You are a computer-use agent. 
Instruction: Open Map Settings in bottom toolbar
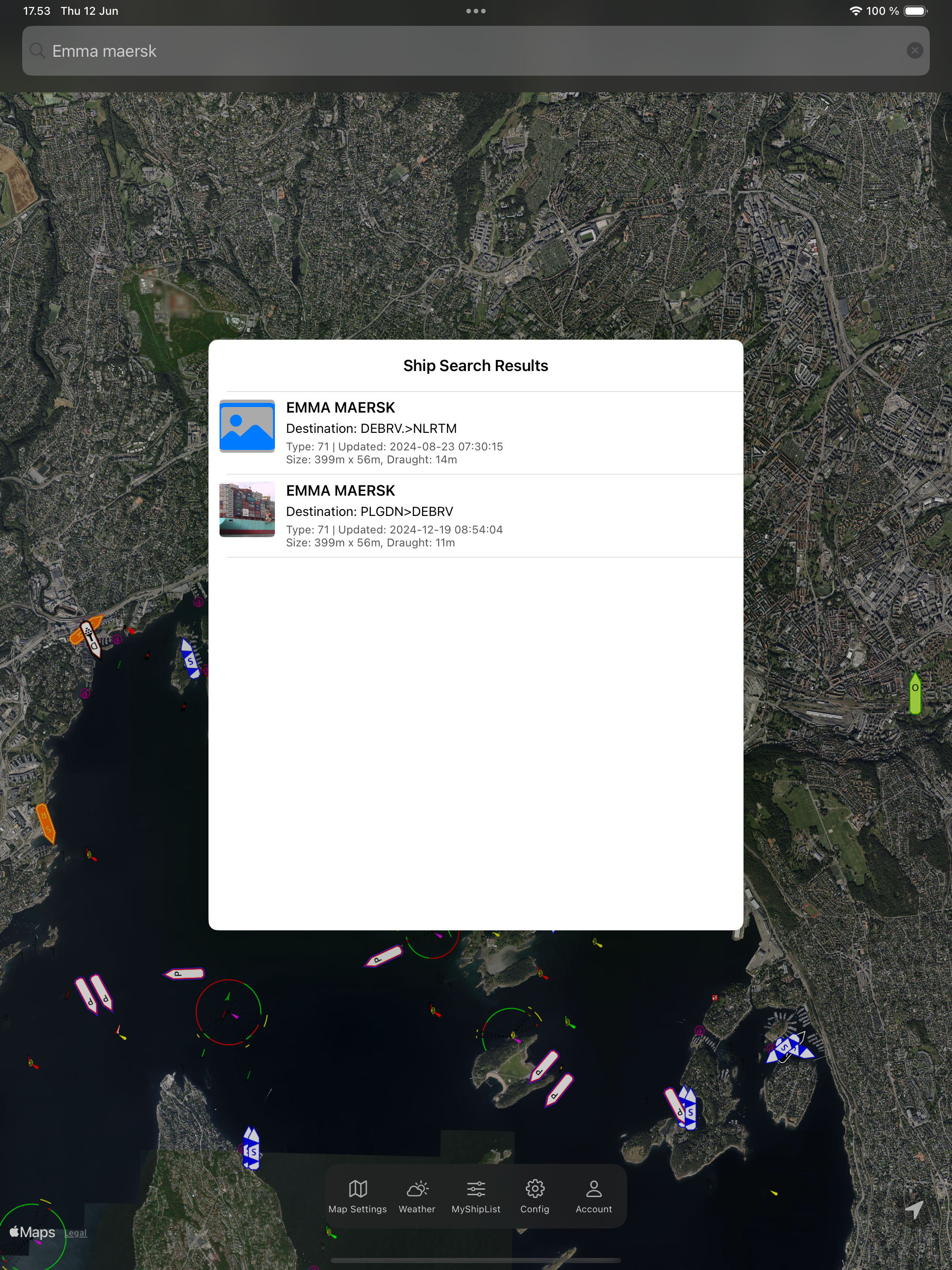coord(357,1197)
